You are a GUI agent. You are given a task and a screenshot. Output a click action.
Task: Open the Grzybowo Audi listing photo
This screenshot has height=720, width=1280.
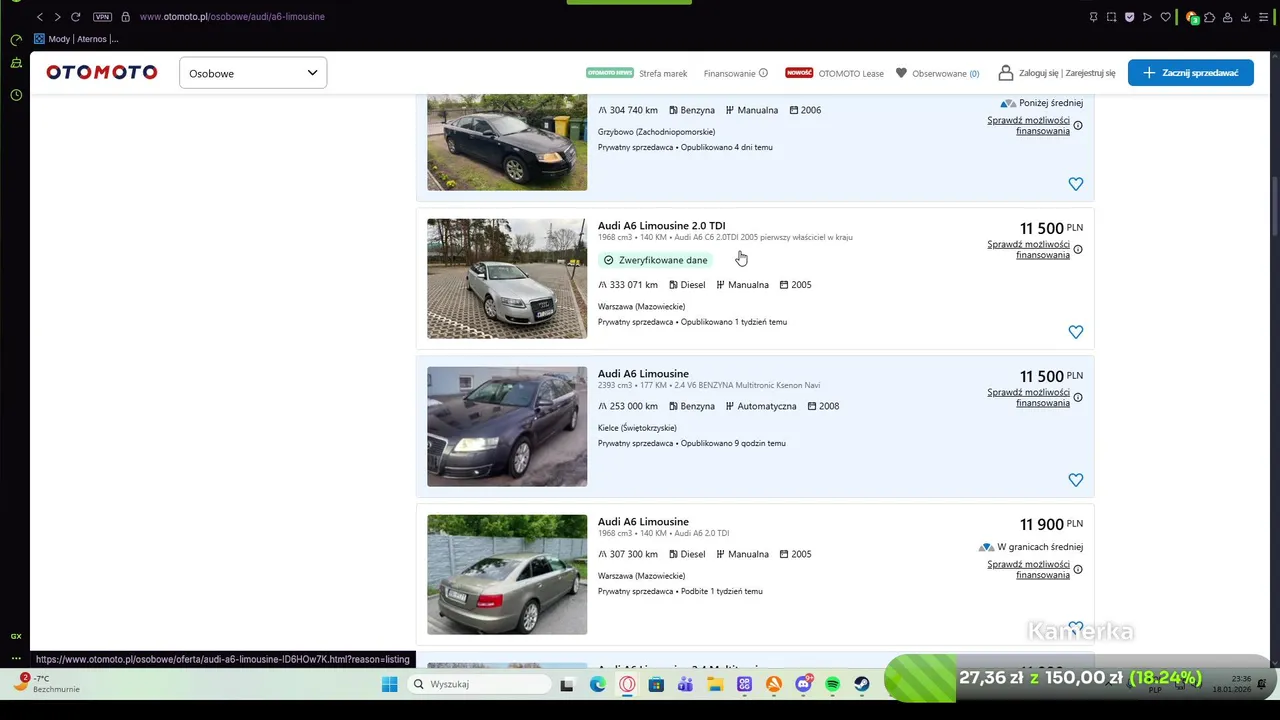(x=507, y=142)
